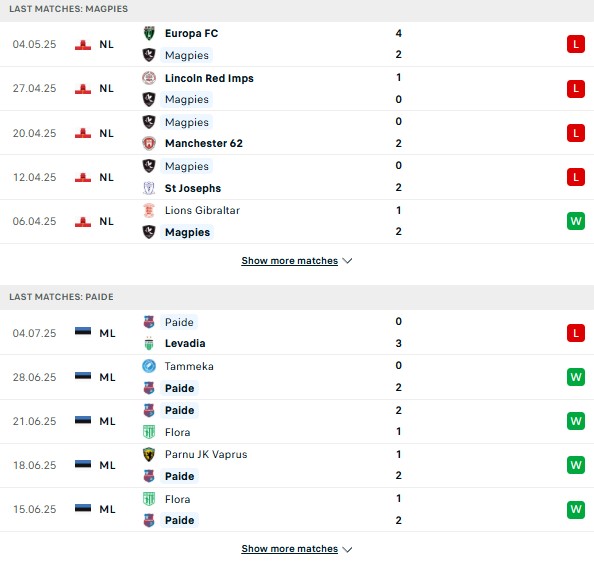Click the Parnu JK Vaprus shield crest
Viewport: 594px width, 565px height.
[149, 454]
